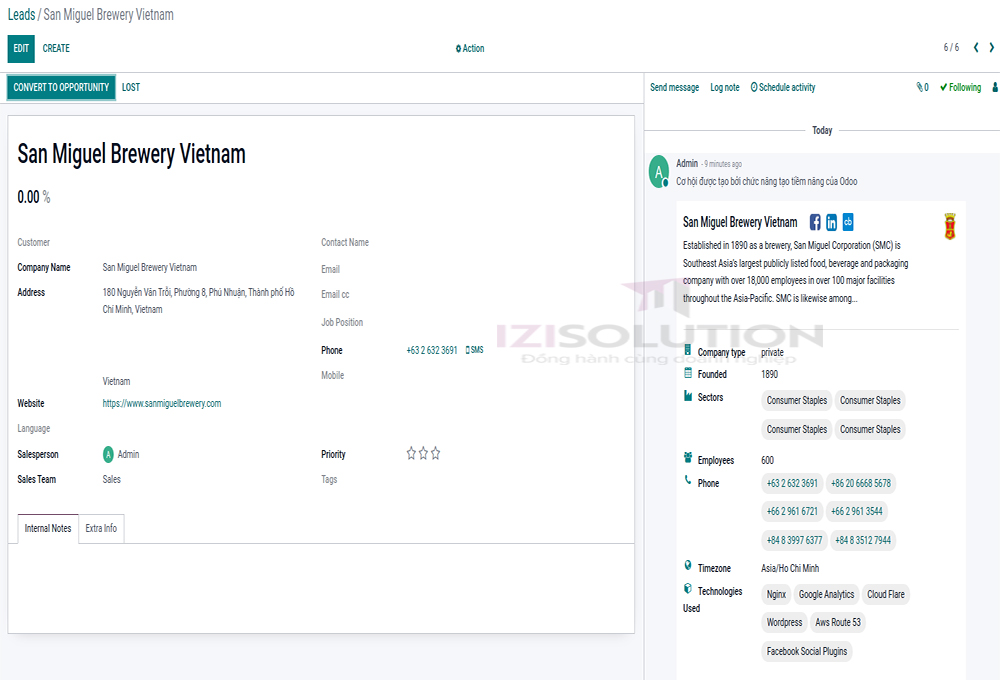The width and height of the screenshot is (1000, 680).
Task: Navigate to previous record with left arrow
Action: (976, 46)
